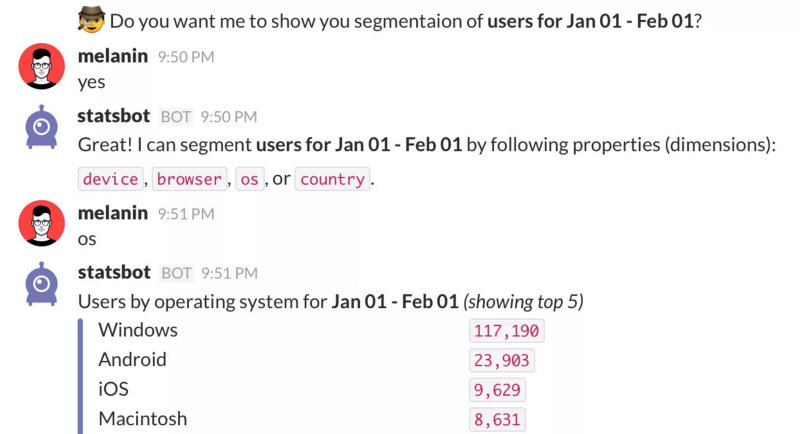Click statsbot's avatar on the 9:51 PM message
Viewport: 800px width, 434px height.
(x=41, y=284)
